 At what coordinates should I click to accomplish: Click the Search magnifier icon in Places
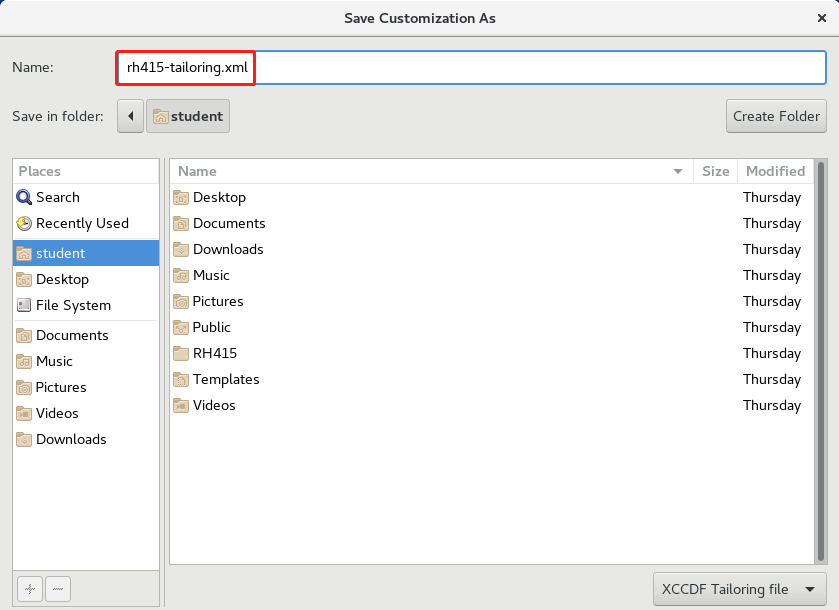tap(24, 198)
